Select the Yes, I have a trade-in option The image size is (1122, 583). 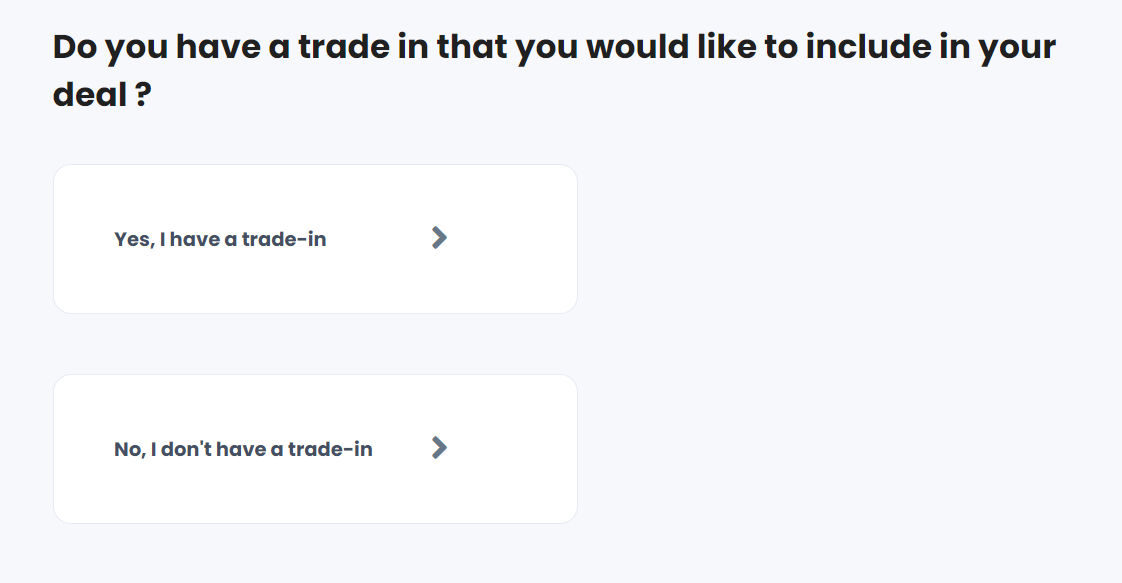[315, 238]
